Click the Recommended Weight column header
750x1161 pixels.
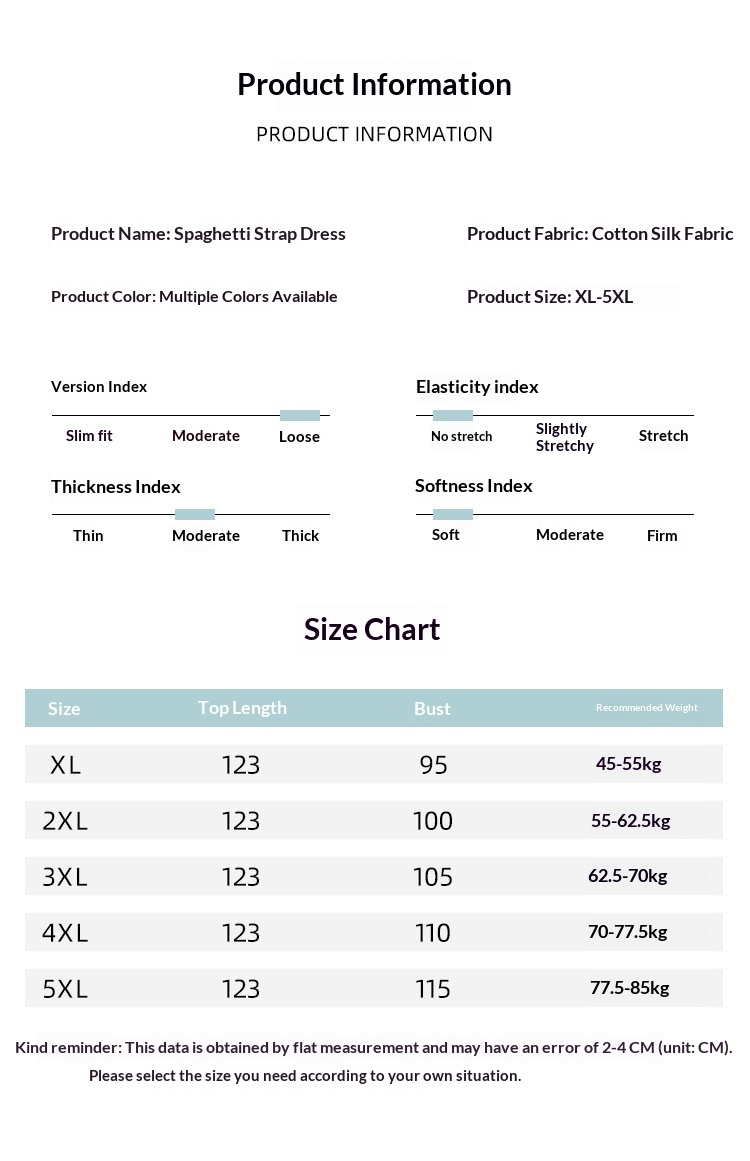coord(646,708)
